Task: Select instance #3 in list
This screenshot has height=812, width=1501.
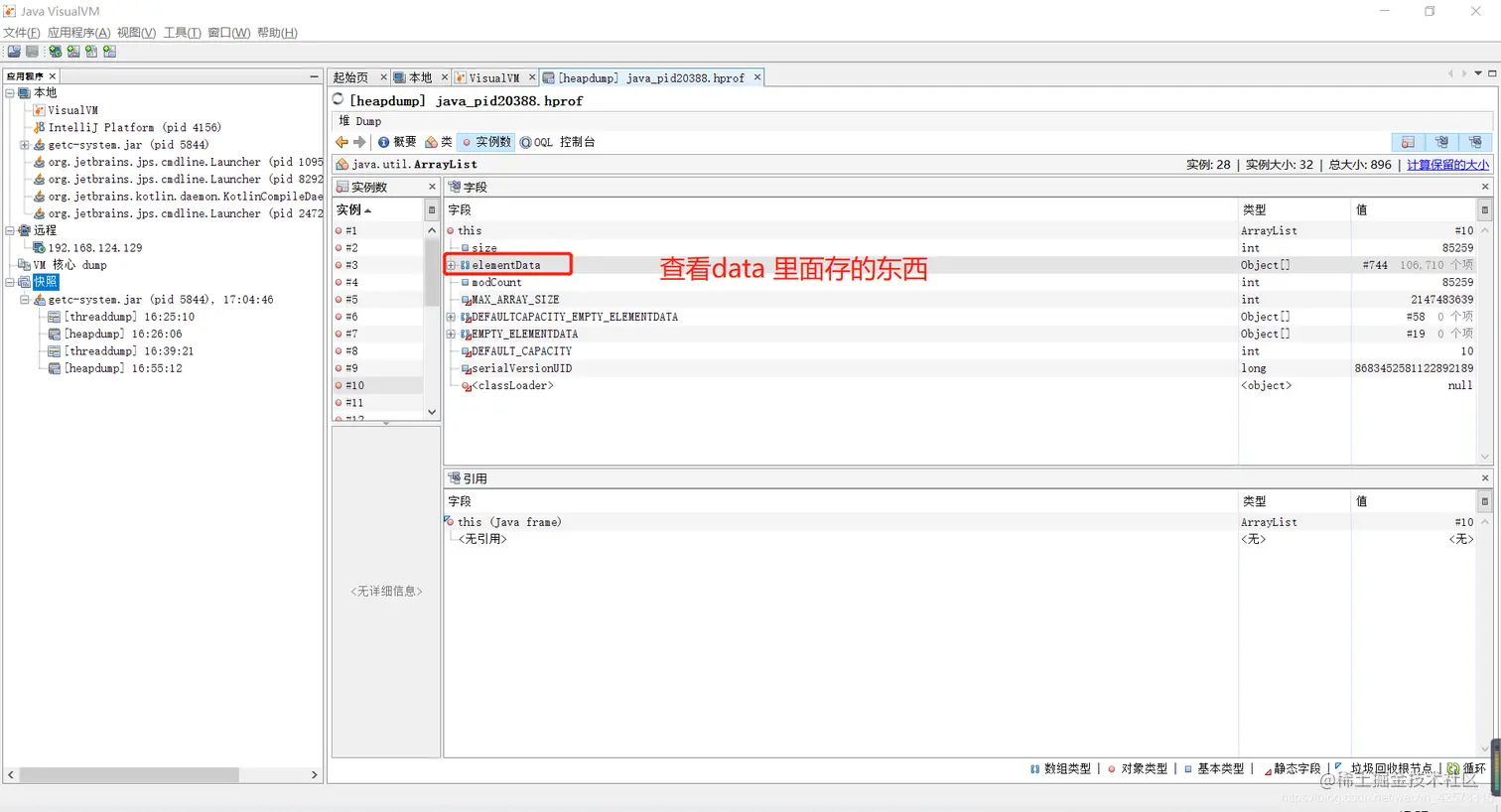Action: click(x=378, y=265)
